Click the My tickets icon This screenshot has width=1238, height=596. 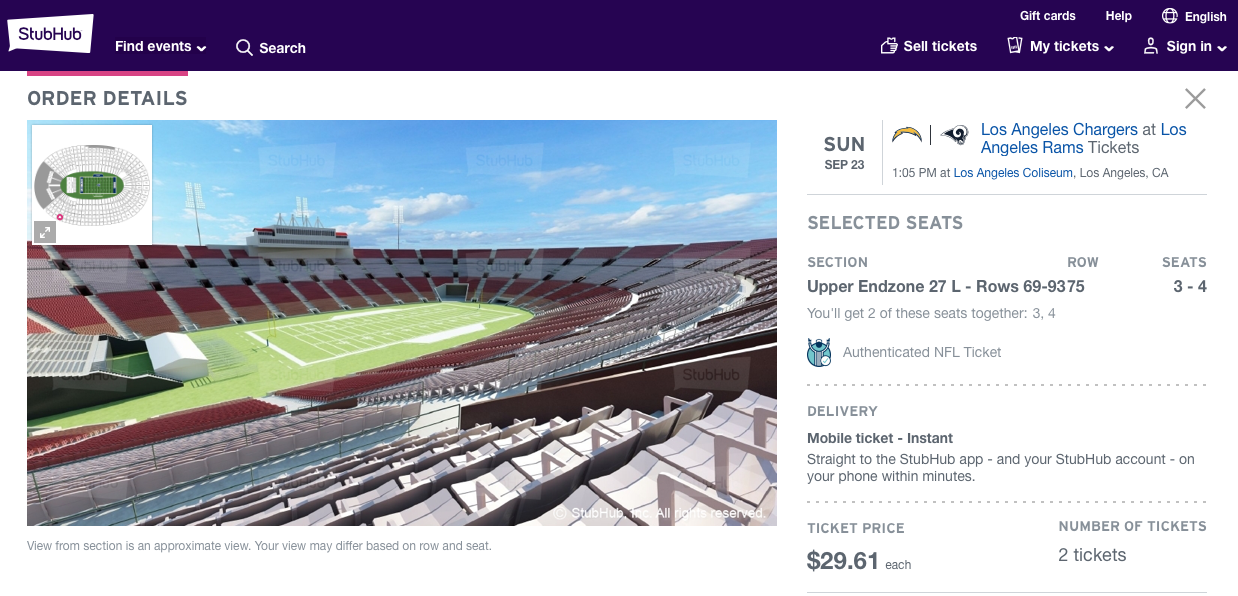(x=1015, y=46)
